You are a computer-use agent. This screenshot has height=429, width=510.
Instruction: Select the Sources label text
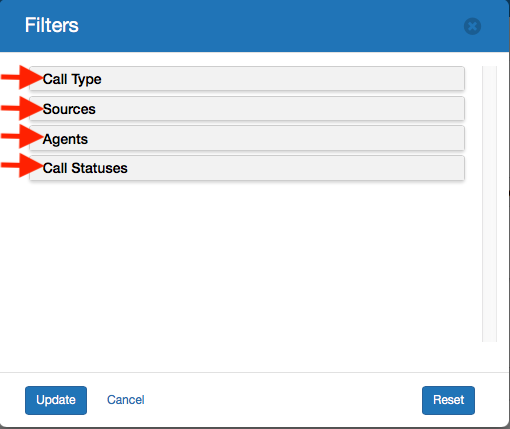point(69,109)
